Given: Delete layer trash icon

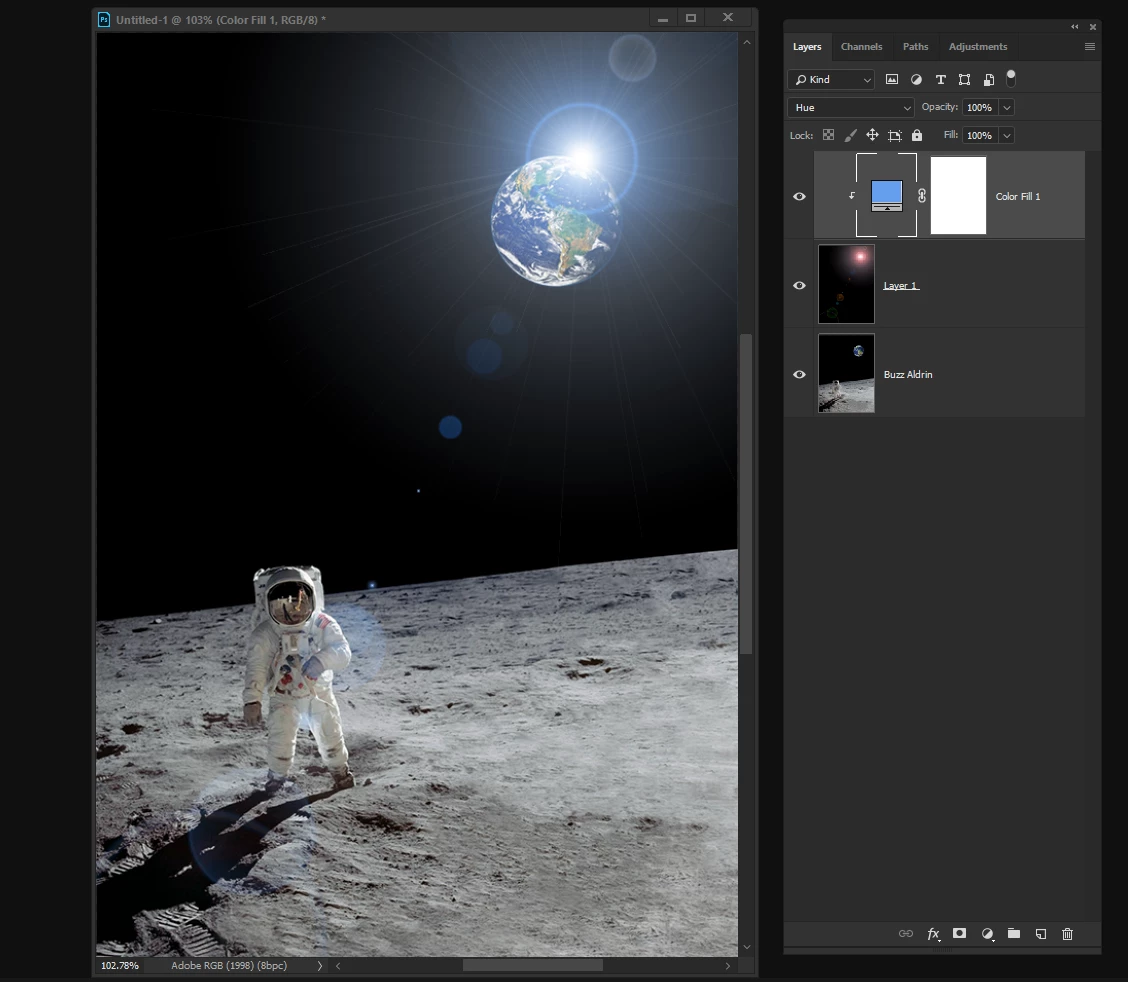Looking at the screenshot, I should 1068,934.
